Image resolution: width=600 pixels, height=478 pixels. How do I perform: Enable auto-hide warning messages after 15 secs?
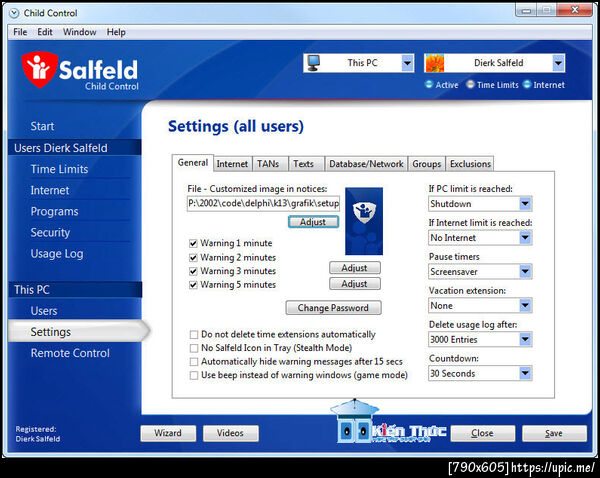coord(194,362)
